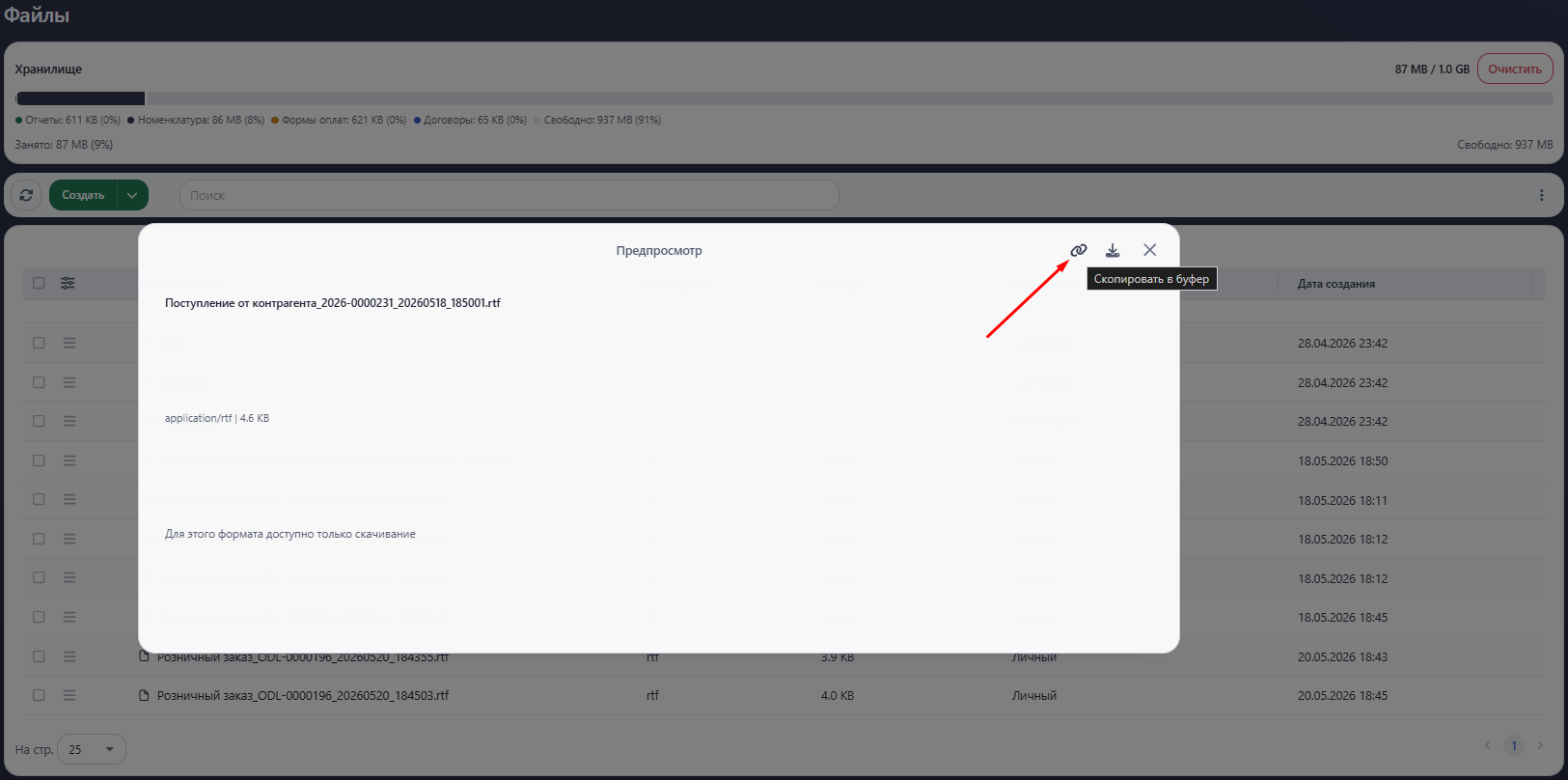Copy the file link to the clipboard

pyautogui.click(x=1079, y=250)
